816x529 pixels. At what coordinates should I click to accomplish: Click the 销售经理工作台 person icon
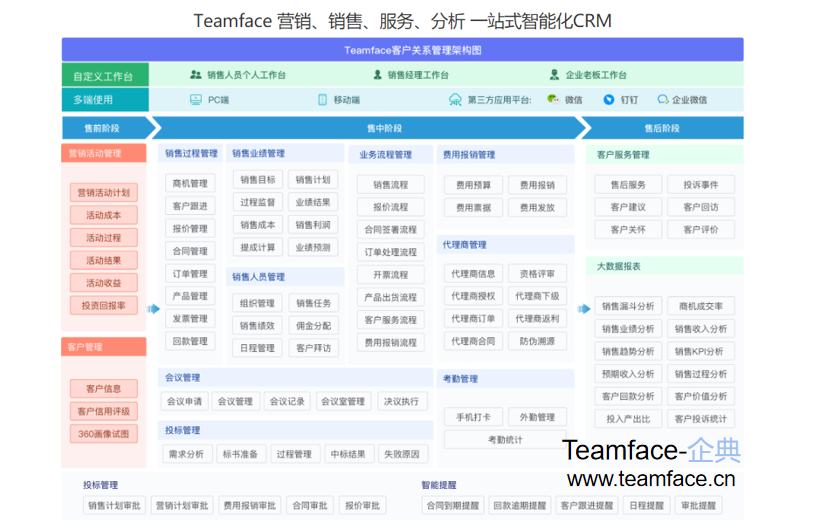point(377,75)
